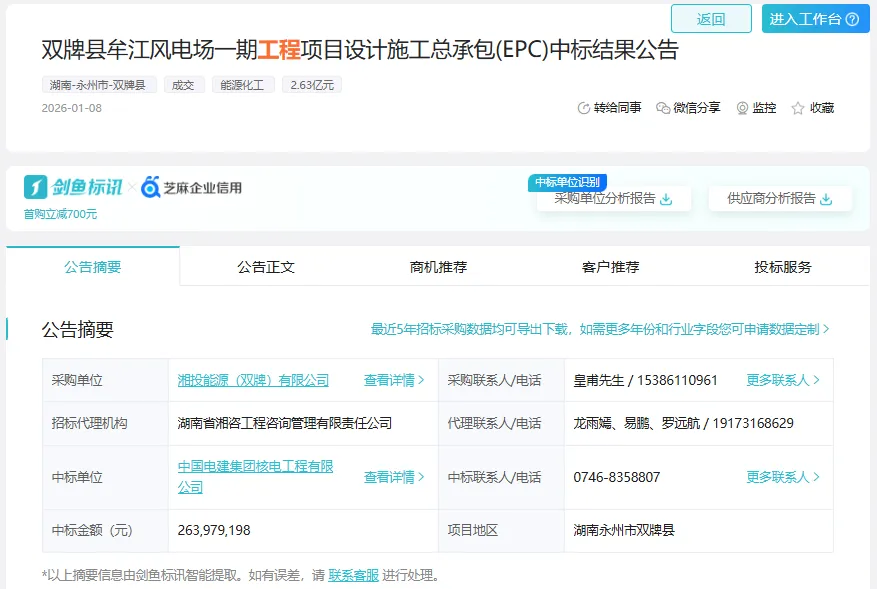Open the 投标服务 tab

coord(783,267)
